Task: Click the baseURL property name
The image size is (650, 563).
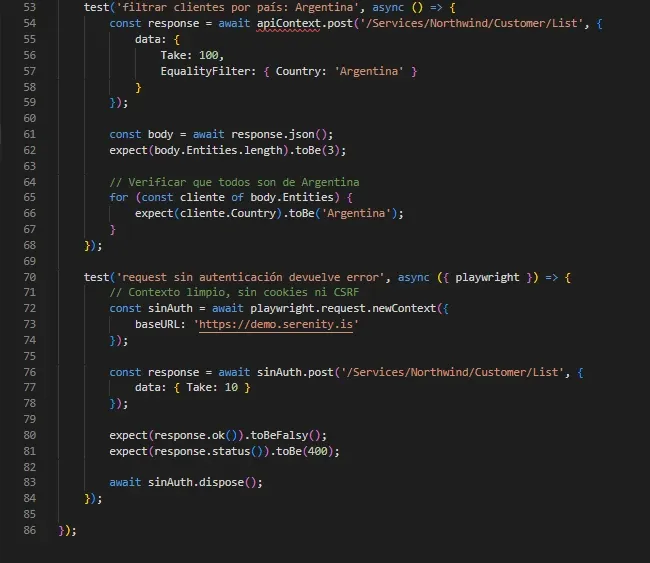Action: click(x=157, y=324)
